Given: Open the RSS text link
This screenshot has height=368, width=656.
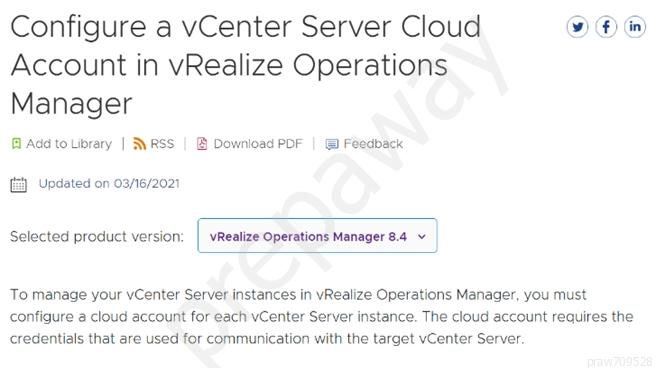Looking at the screenshot, I should 162,143.
